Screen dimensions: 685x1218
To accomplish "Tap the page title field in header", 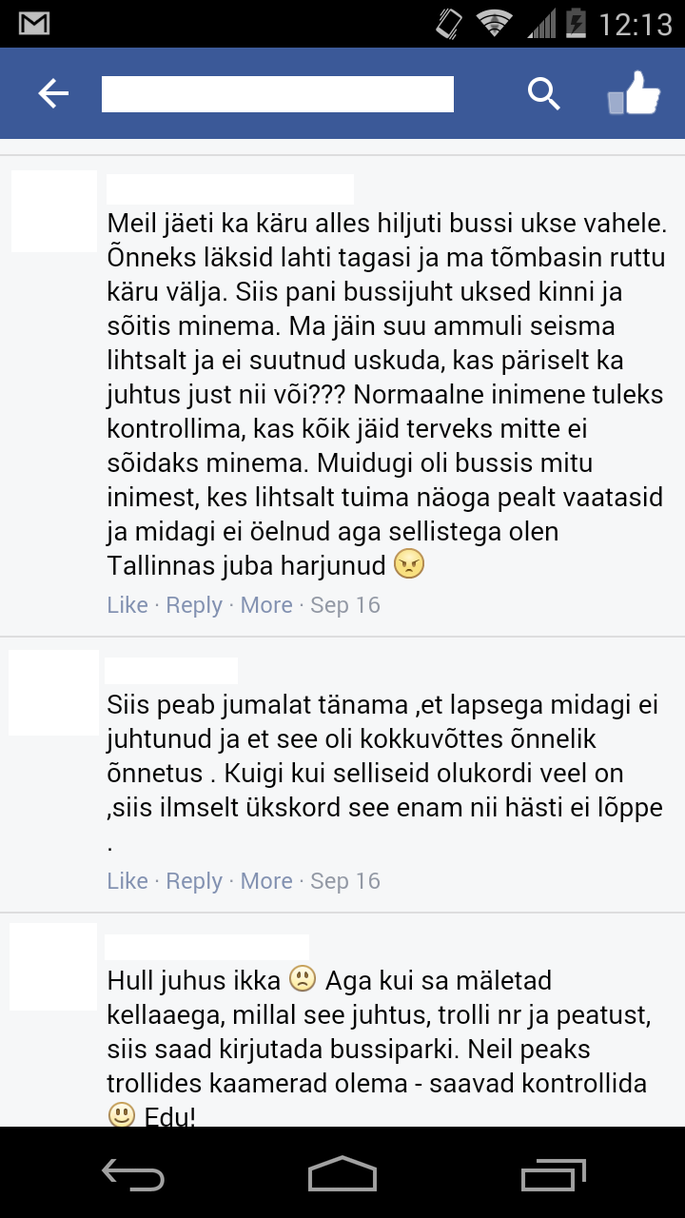I will click(278, 94).
